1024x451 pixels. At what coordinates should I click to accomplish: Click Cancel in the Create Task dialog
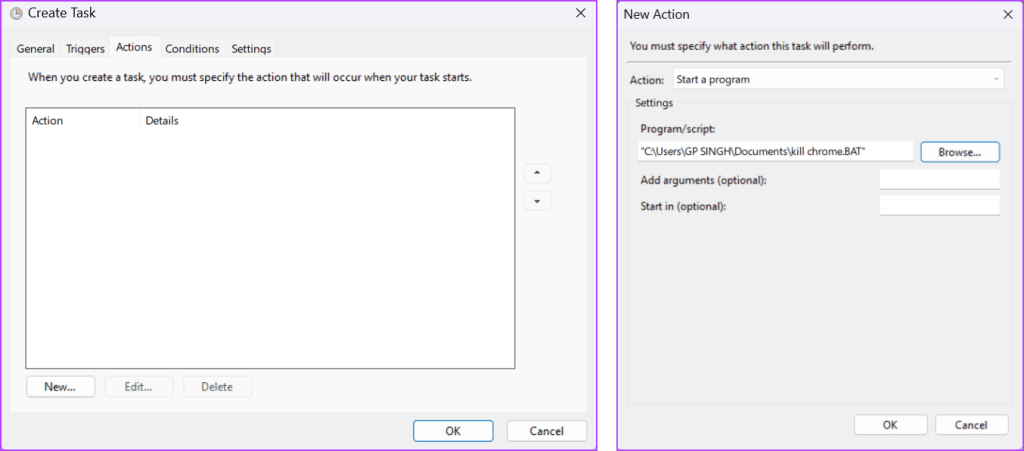coord(546,431)
